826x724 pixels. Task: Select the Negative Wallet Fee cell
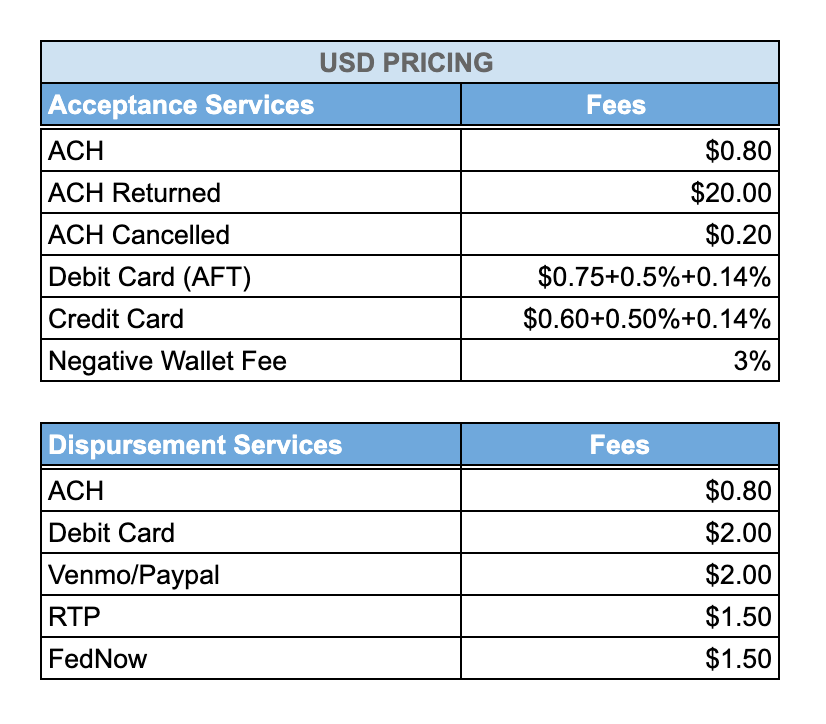click(x=251, y=360)
